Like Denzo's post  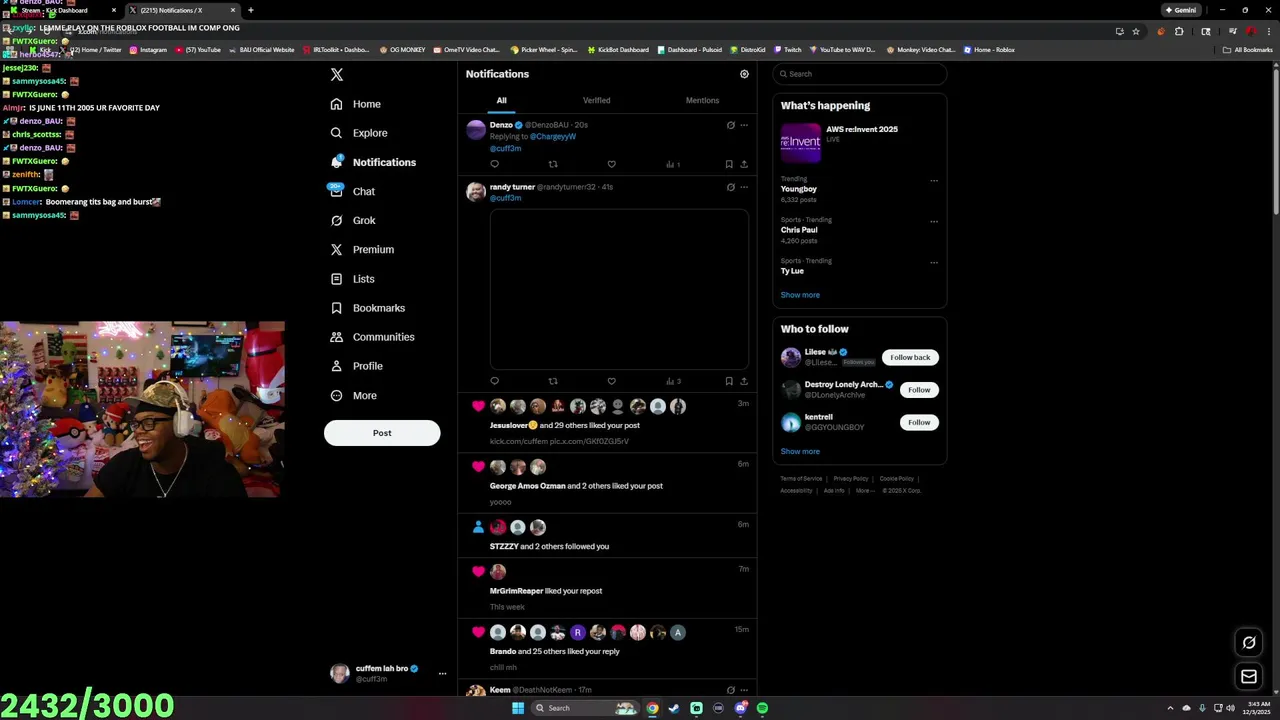(611, 164)
